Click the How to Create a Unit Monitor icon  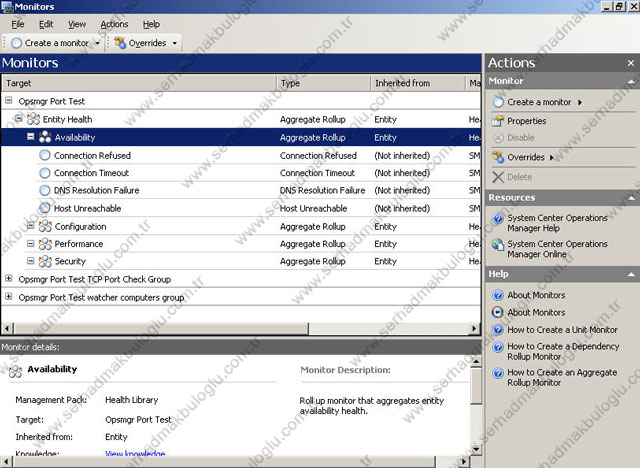(498, 330)
